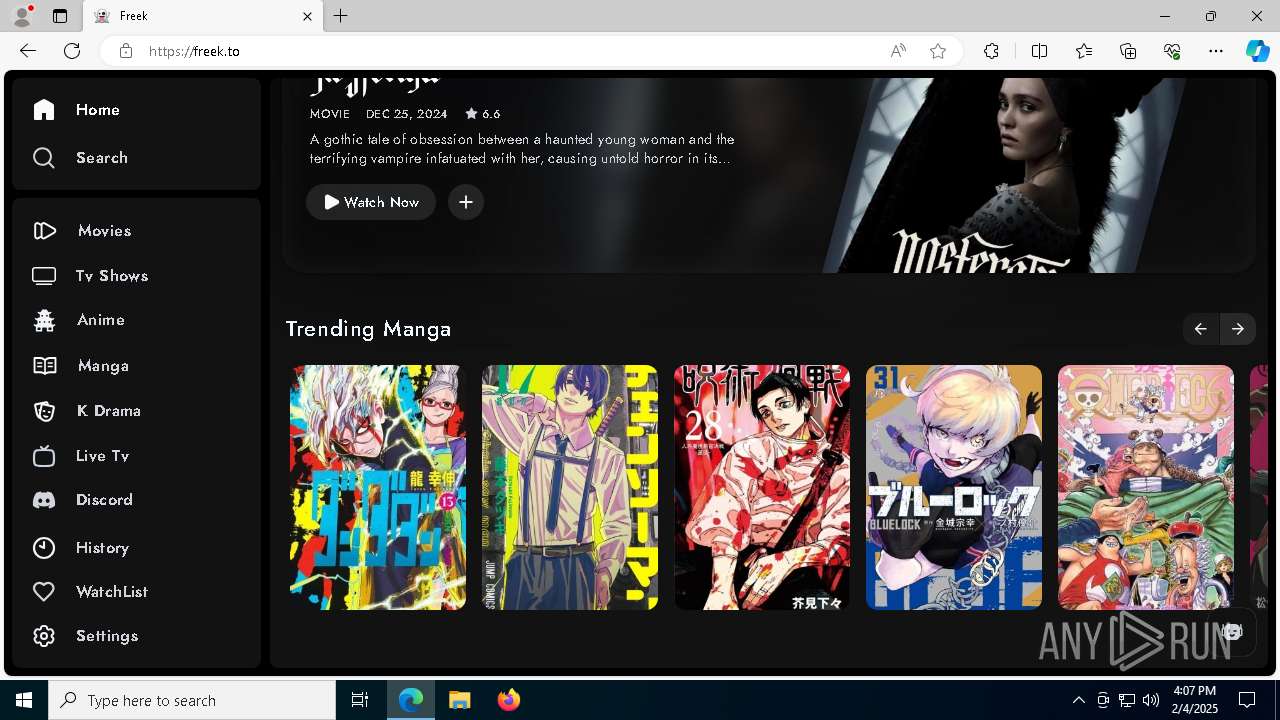1280x720 pixels.
Task: Open Edge Settings and more menu
Action: click(x=1216, y=51)
